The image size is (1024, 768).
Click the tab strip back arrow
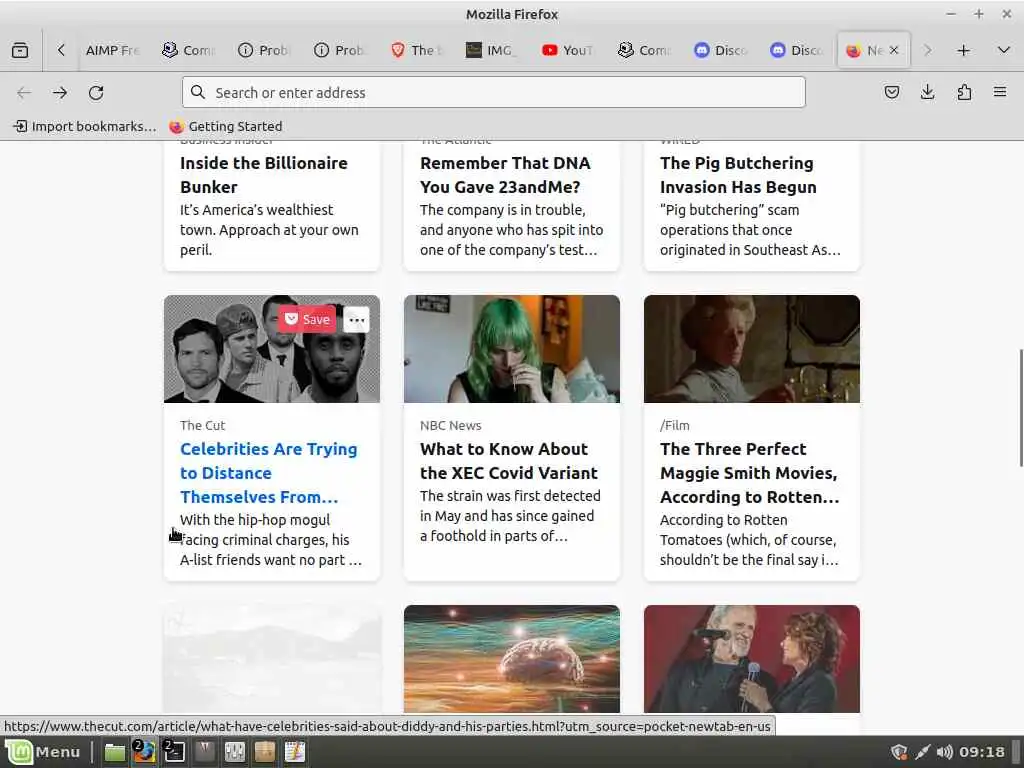point(61,50)
